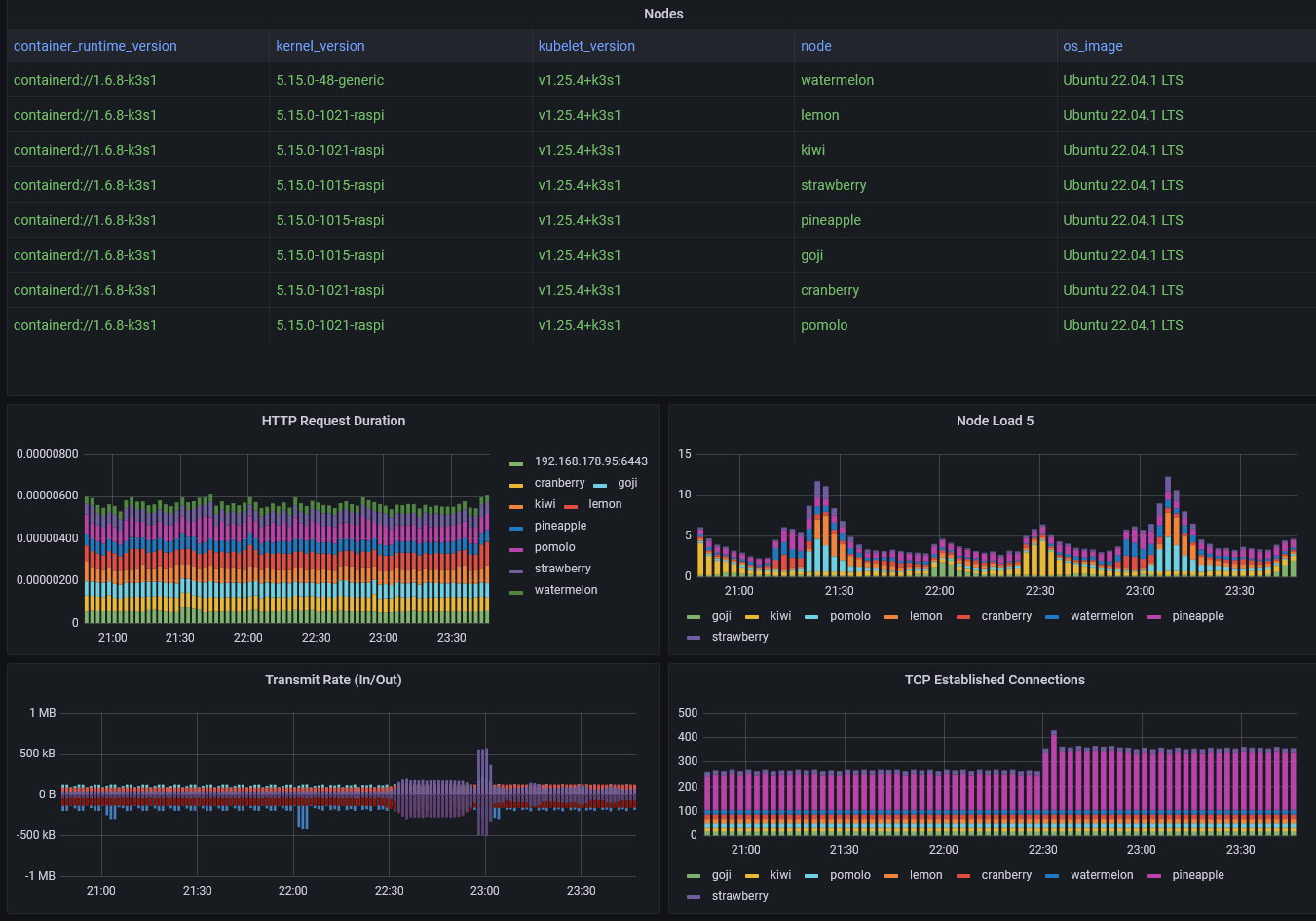Open Transmit Rate (In/Out) panel title menu
The width and height of the screenshot is (1316, 921).
coord(333,680)
